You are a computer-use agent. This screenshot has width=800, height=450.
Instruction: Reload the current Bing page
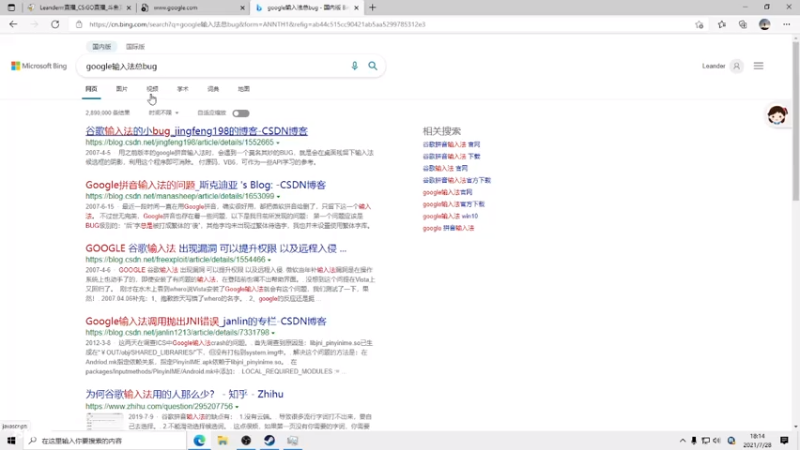pyautogui.click(x=55, y=24)
